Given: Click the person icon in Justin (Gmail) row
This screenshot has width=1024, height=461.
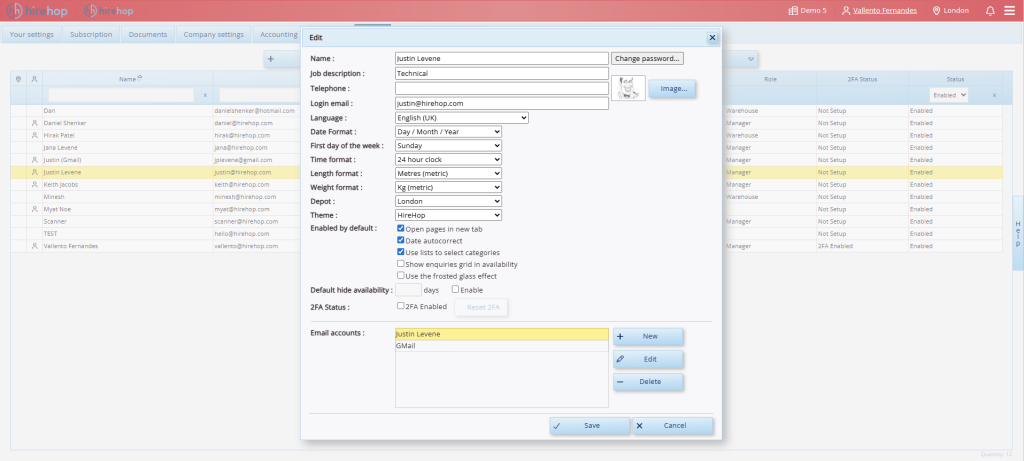Looking at the screenshot, I should 35,160.
